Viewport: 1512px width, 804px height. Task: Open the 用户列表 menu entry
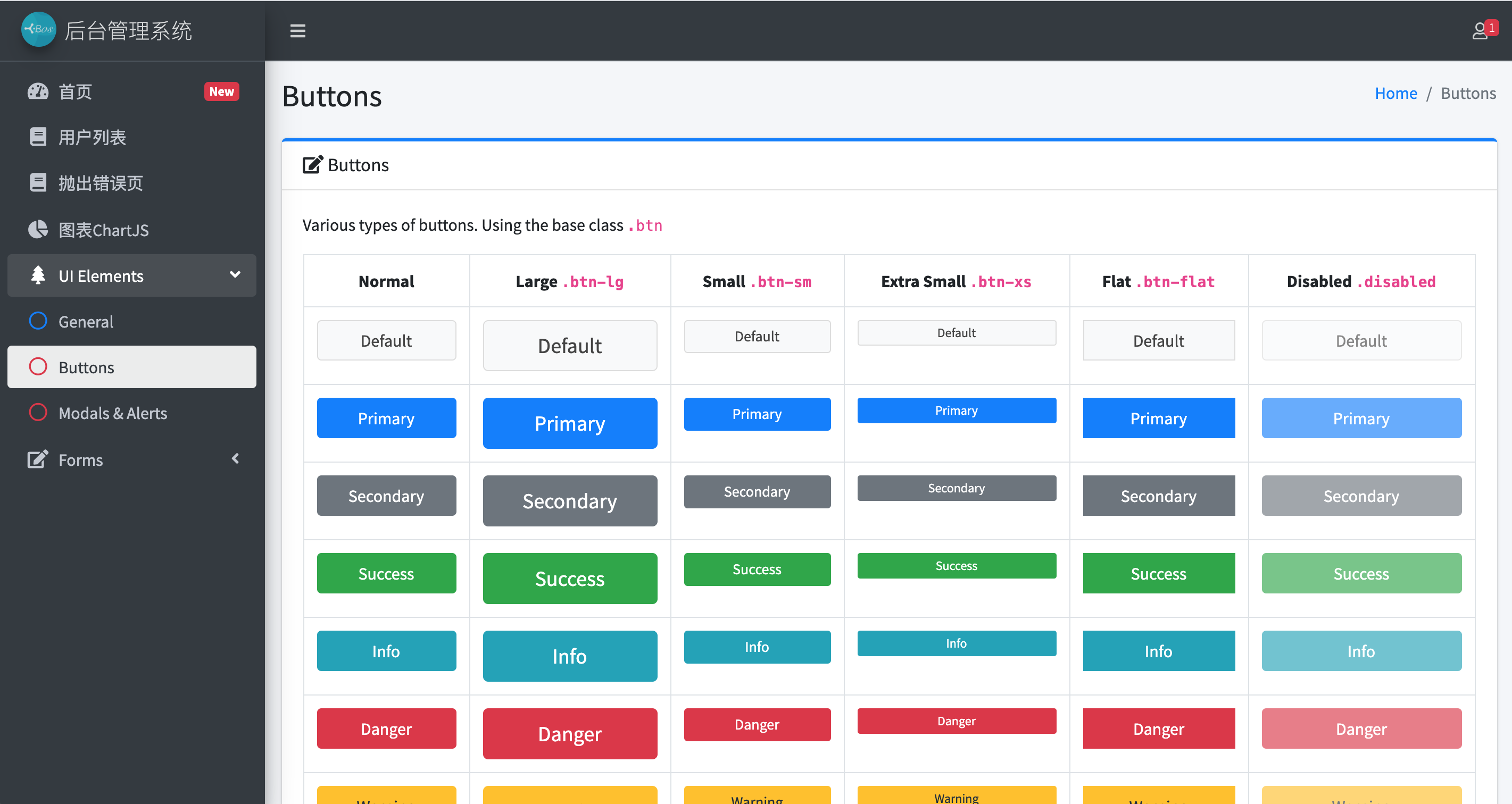(x=92, y=137)
